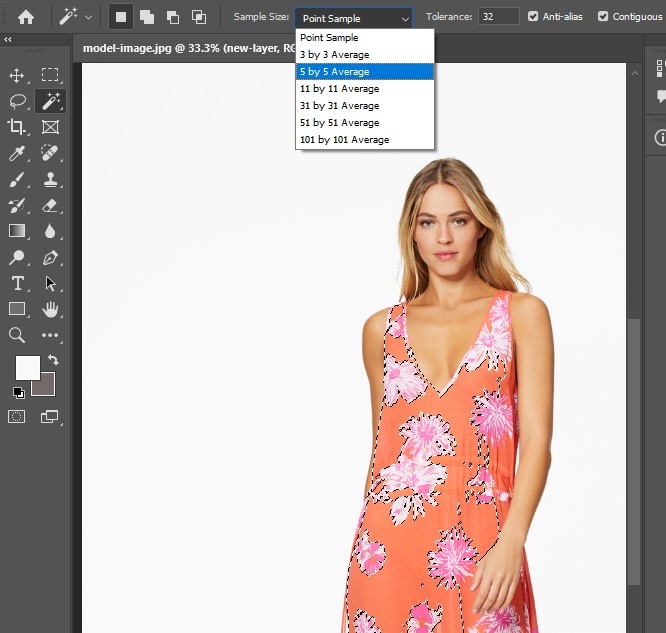Select the Clone Stamp tool
The height and width of the screenshot is (633, 666).
(50, 179)
